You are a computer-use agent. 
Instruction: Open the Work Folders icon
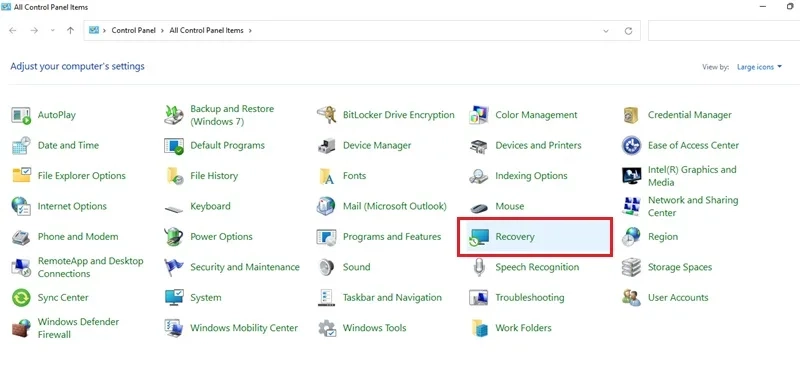479,328
